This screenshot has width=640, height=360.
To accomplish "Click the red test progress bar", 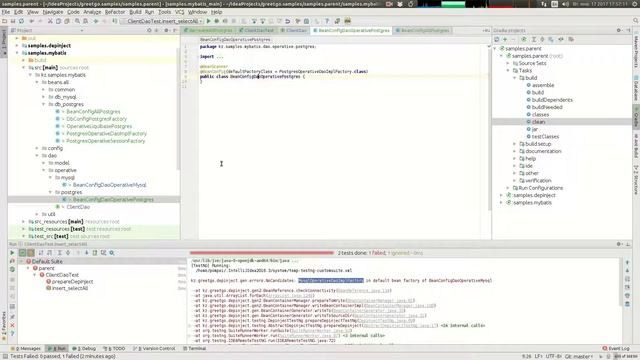I will (x=262, y=253).
